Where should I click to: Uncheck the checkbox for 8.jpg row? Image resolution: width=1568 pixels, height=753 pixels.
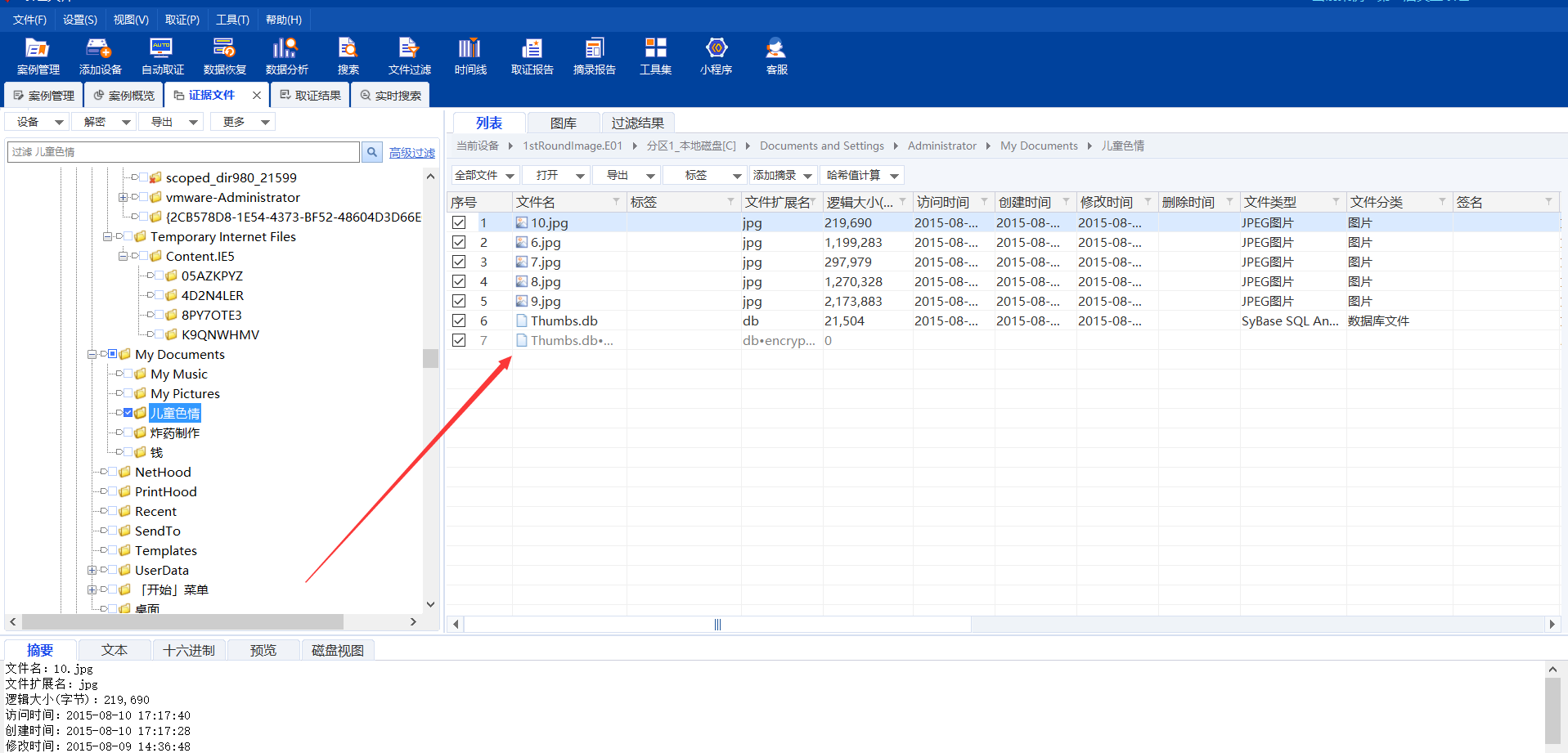(459, 281)
